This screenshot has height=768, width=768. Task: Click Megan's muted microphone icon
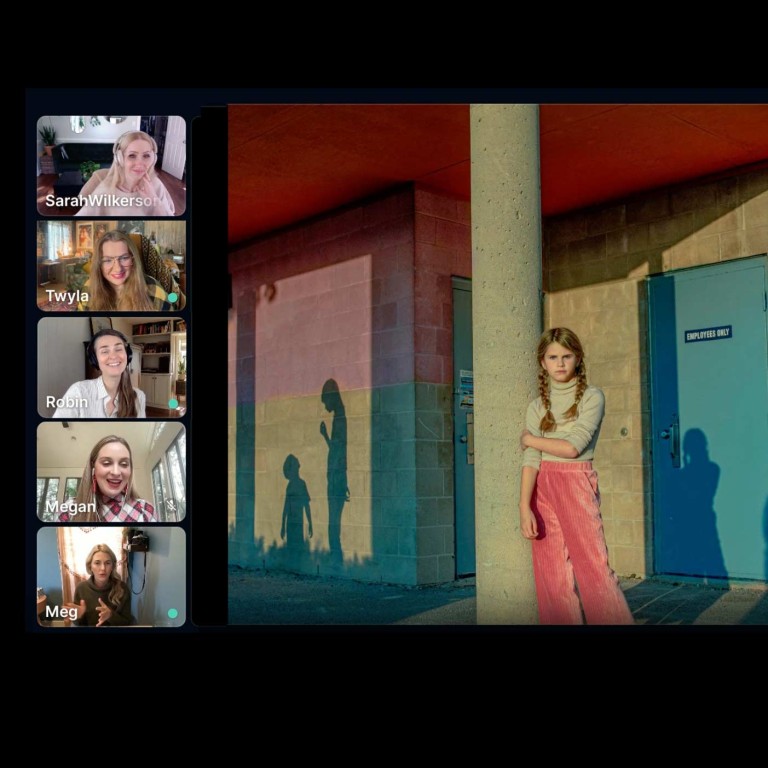click(171, 505)
